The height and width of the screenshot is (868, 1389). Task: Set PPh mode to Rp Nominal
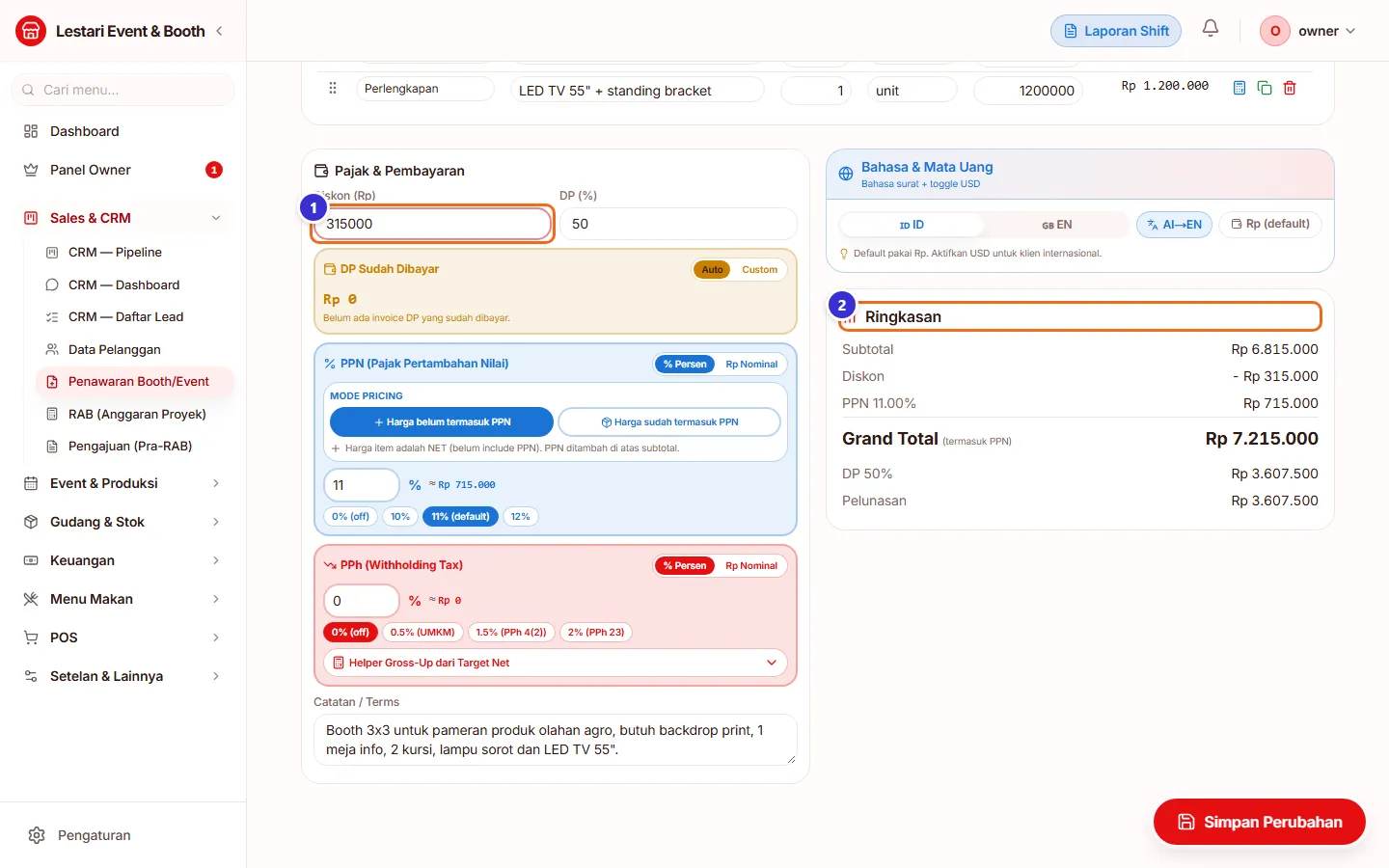[x=751, y=566]
